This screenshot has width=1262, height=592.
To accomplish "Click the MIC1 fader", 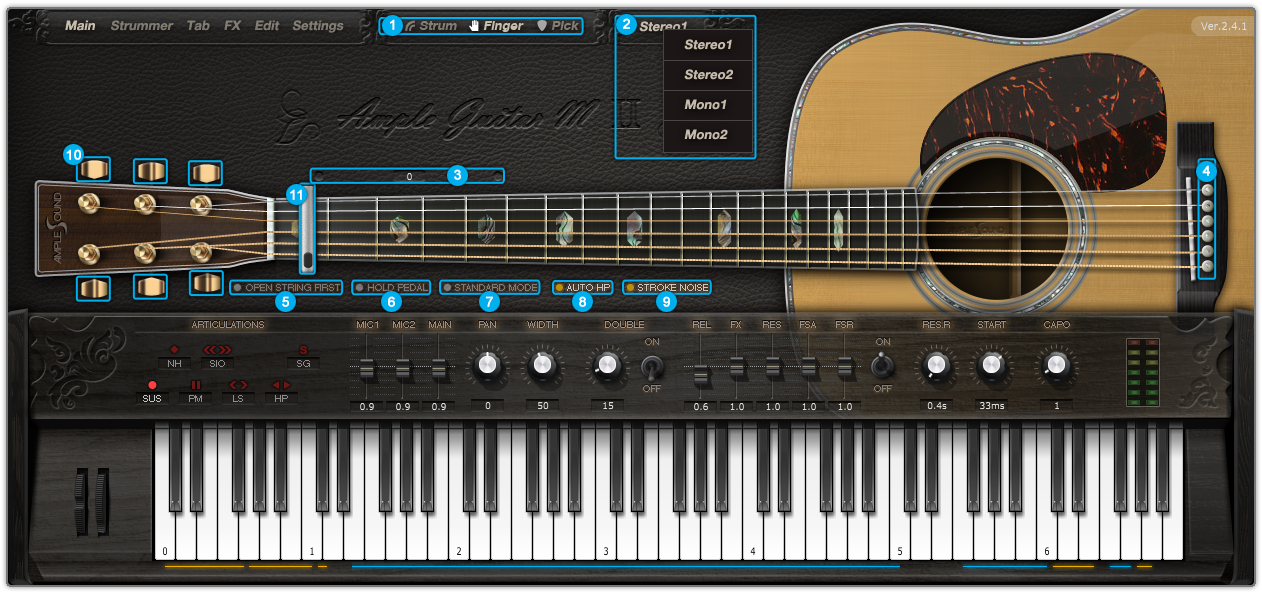I will tap(367, 370).
